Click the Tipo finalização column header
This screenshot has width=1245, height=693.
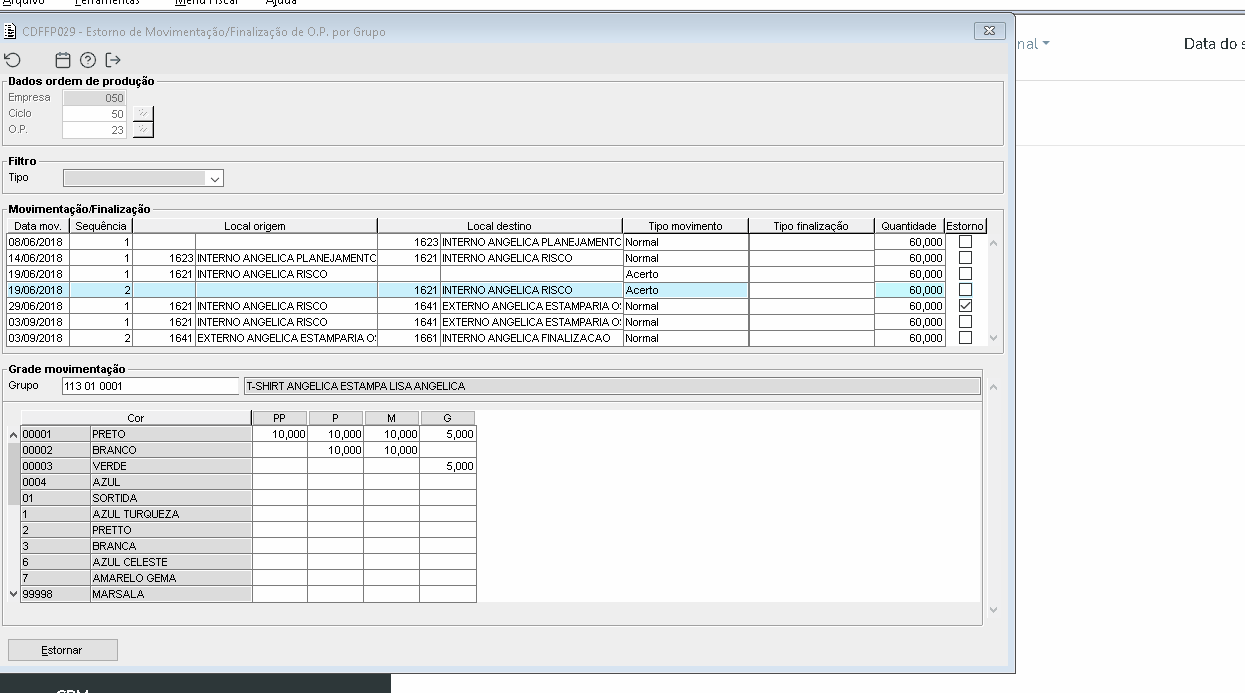point(811,226)
